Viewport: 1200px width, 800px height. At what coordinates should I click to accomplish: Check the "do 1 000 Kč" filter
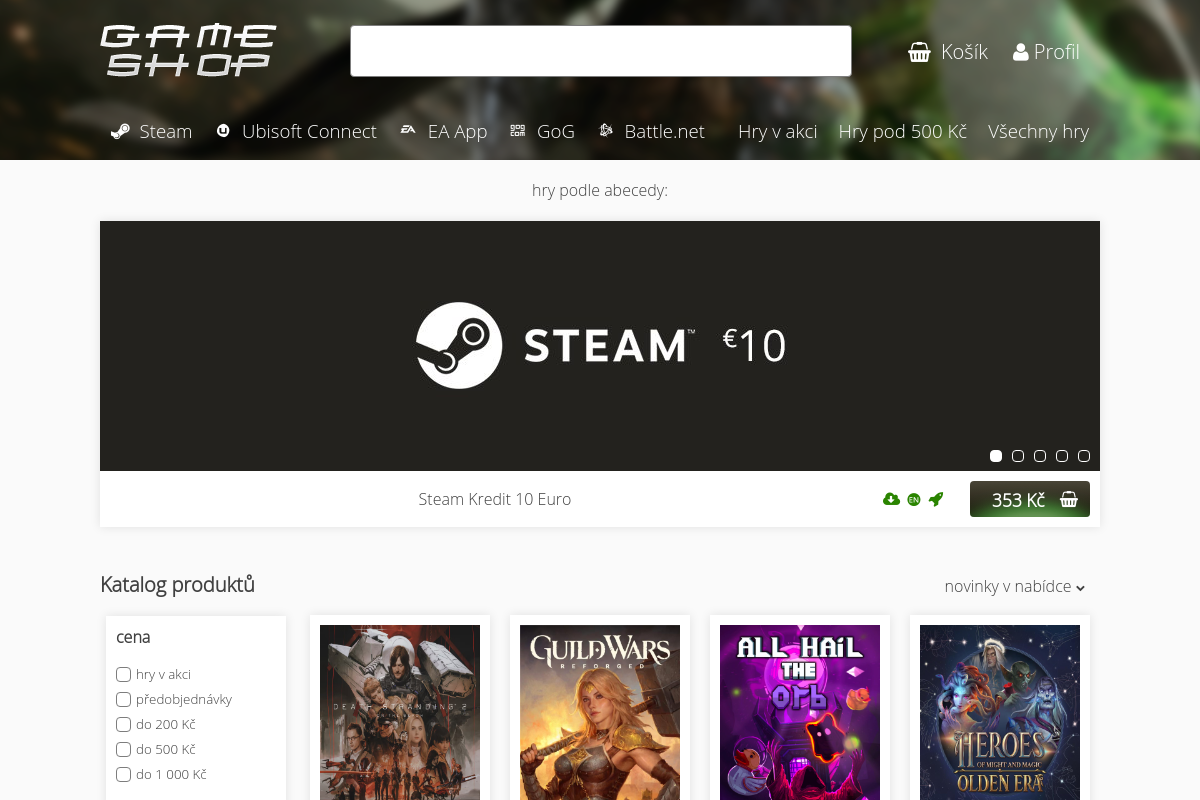pos(124,774)
